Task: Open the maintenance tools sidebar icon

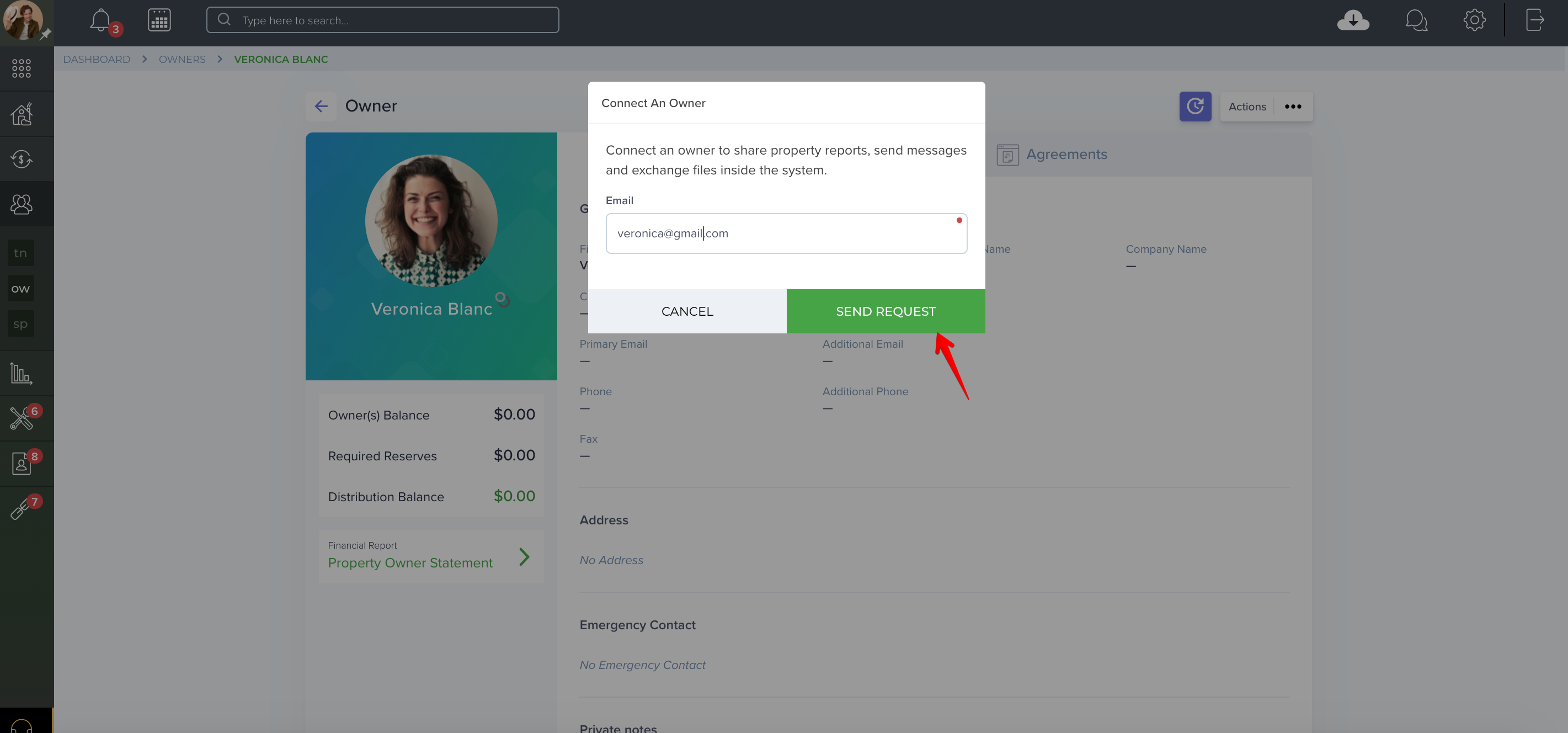Action: click(22, 418)
